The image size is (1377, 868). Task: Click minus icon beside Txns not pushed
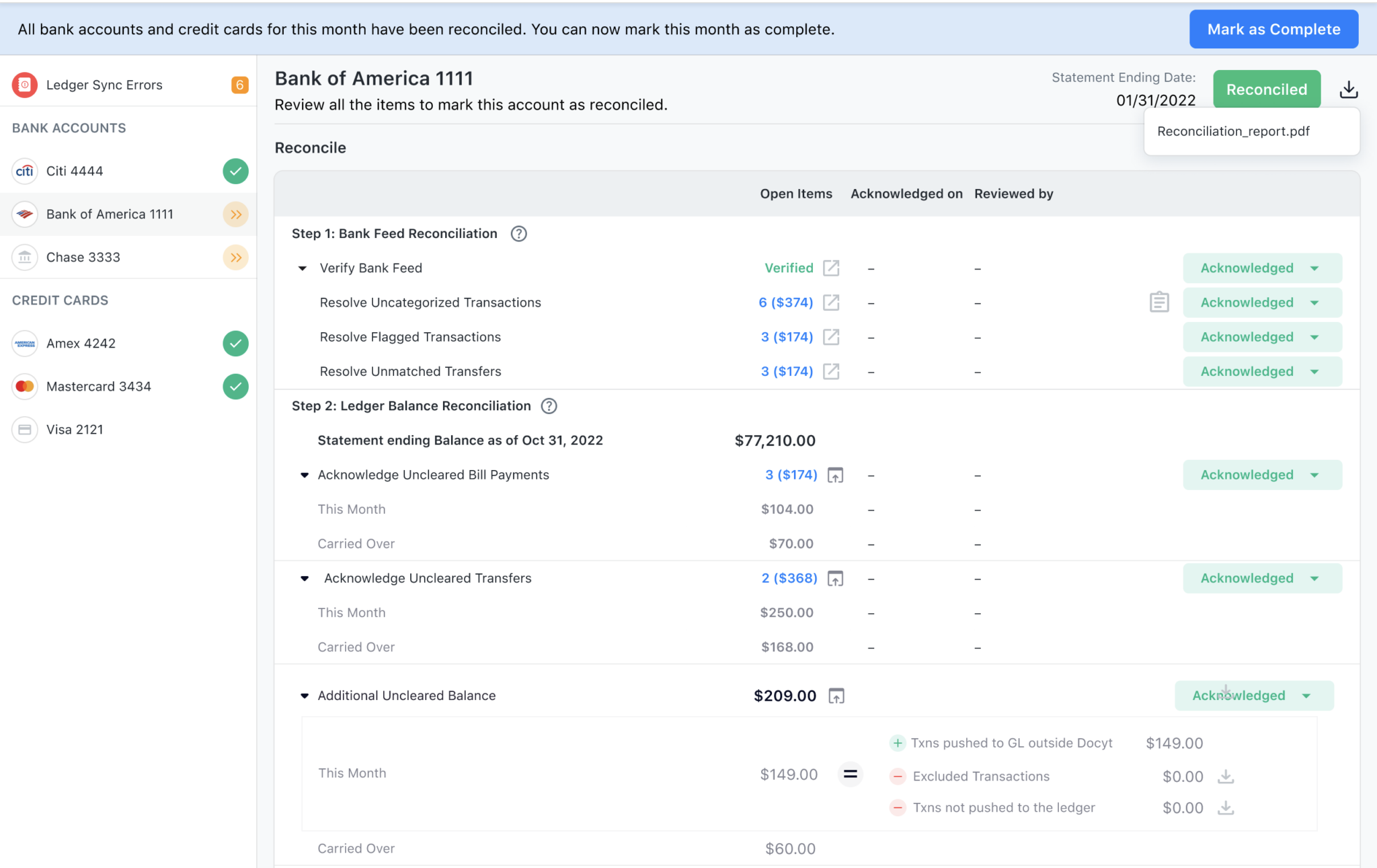point(898,807)
